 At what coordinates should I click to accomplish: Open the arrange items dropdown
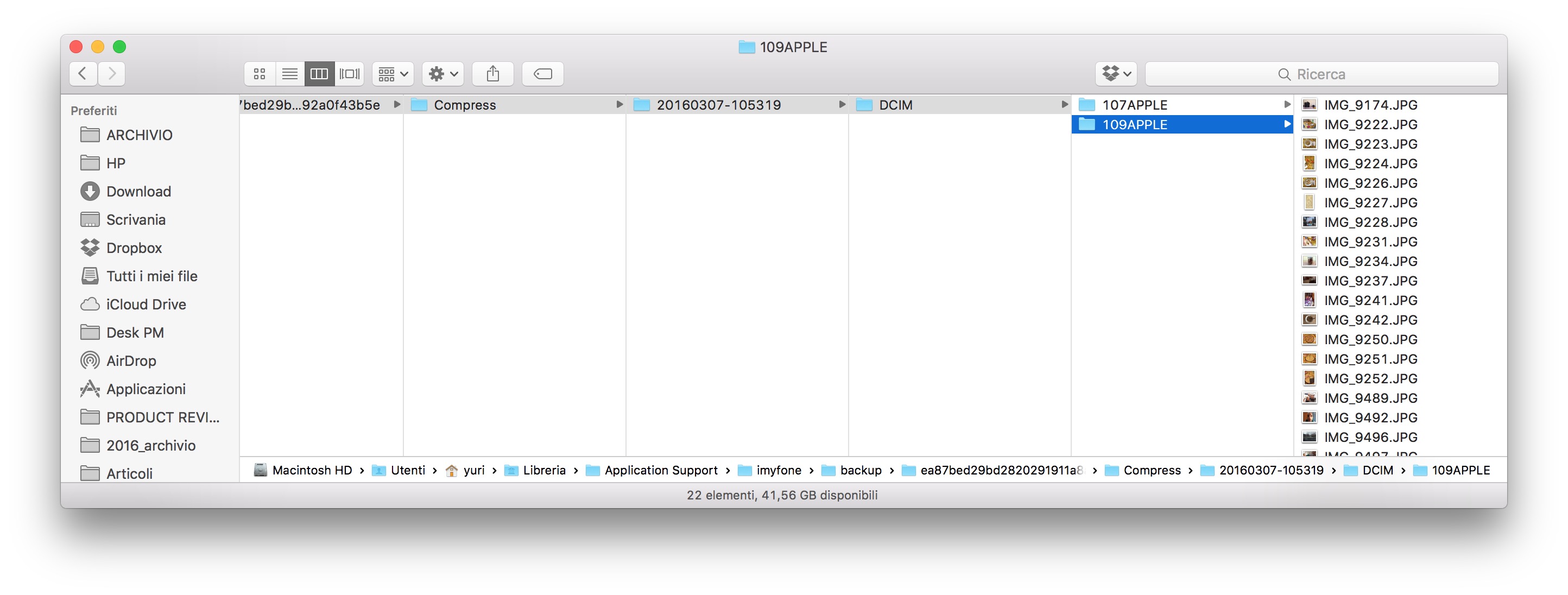tap(393, 74)
